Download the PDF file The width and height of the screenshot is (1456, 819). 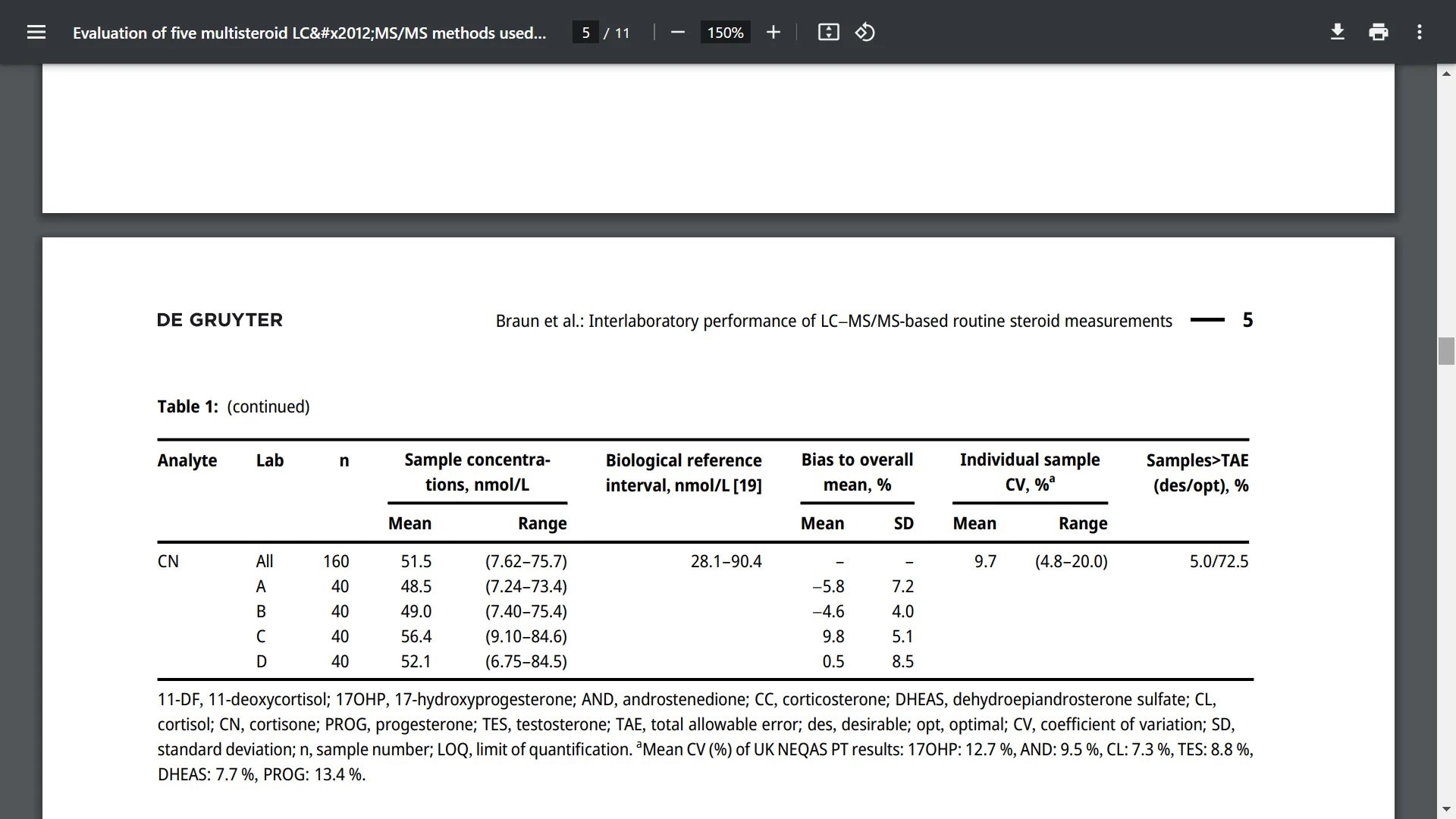[1338, 33]
